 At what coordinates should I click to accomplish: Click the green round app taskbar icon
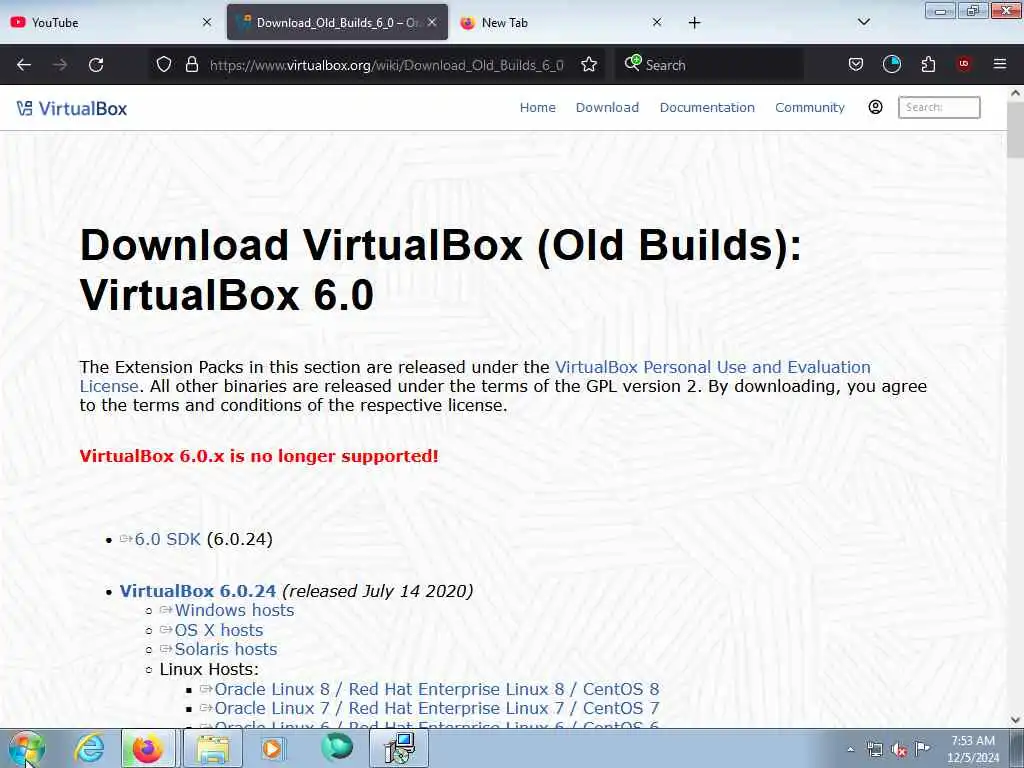337,747
